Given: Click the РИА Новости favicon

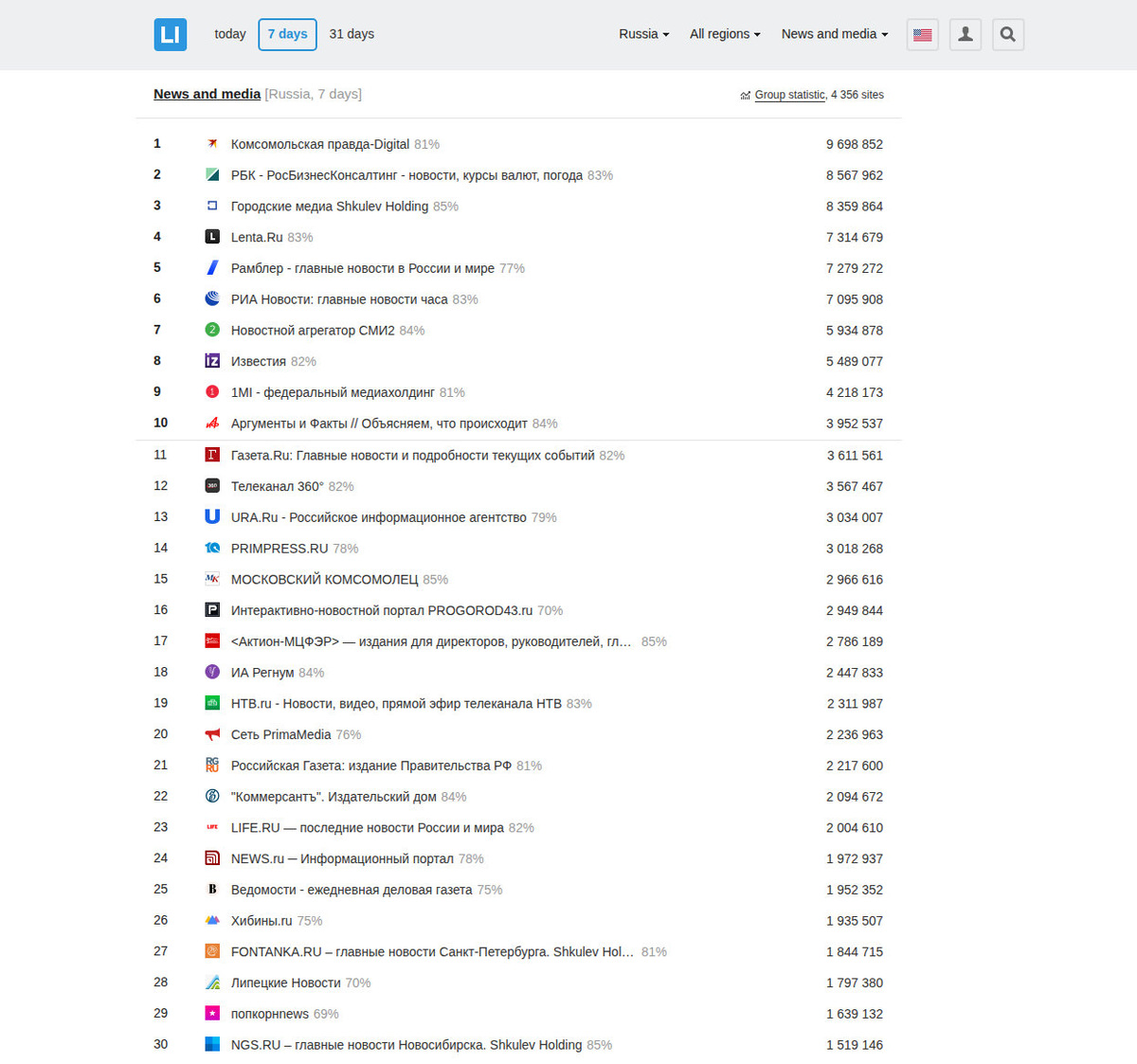Looking at the screenshot, I should click(212, 298).
